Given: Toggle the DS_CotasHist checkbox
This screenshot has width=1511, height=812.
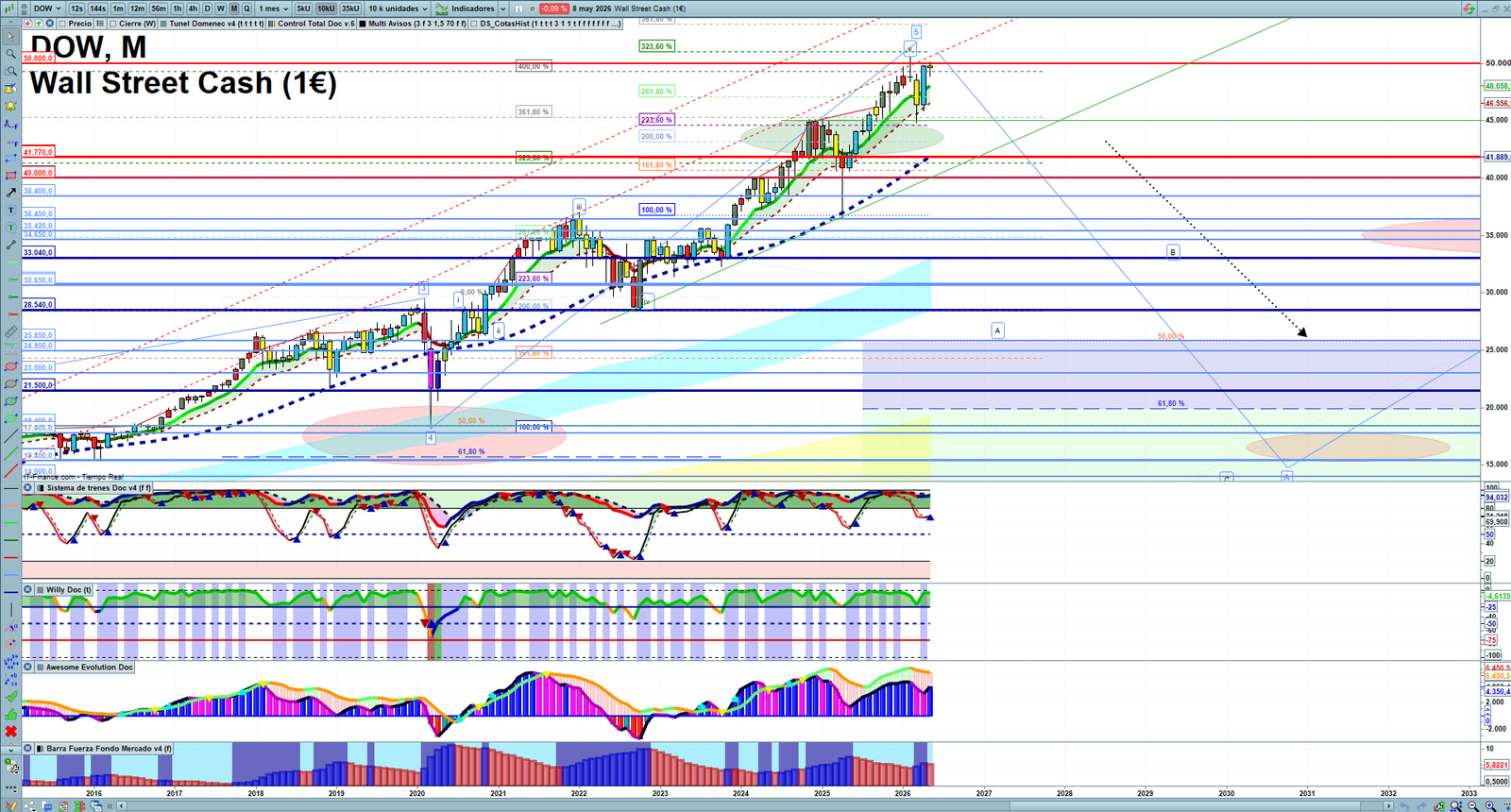Looking at the screenshot, I should 474,24.
